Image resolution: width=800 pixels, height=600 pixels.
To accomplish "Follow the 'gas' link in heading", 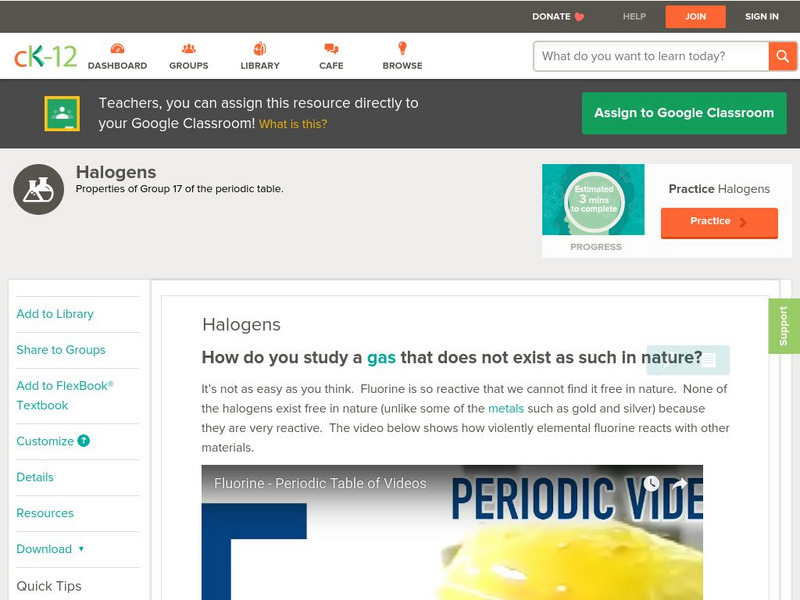I will pos(382,358).
